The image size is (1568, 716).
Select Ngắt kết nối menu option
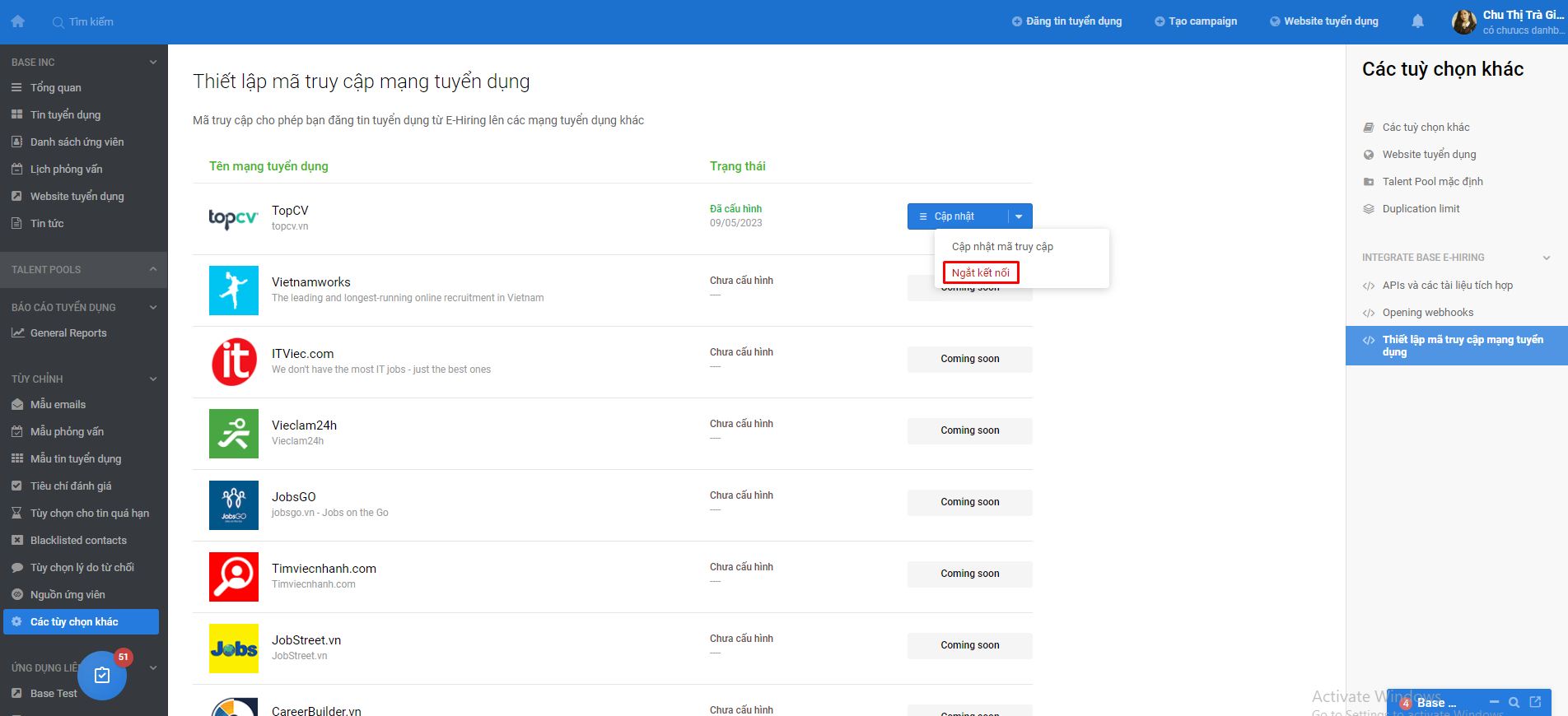tap(981, 272)
